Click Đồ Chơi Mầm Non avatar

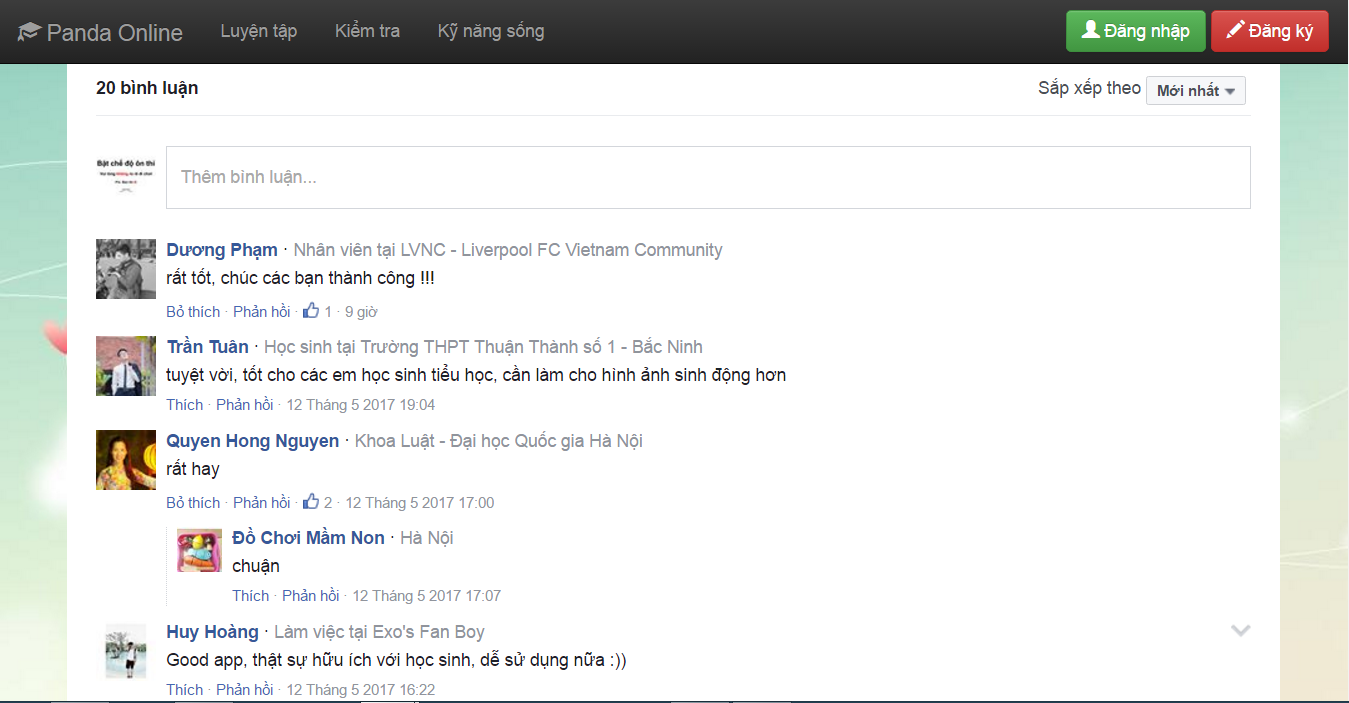tap(199, 551)
